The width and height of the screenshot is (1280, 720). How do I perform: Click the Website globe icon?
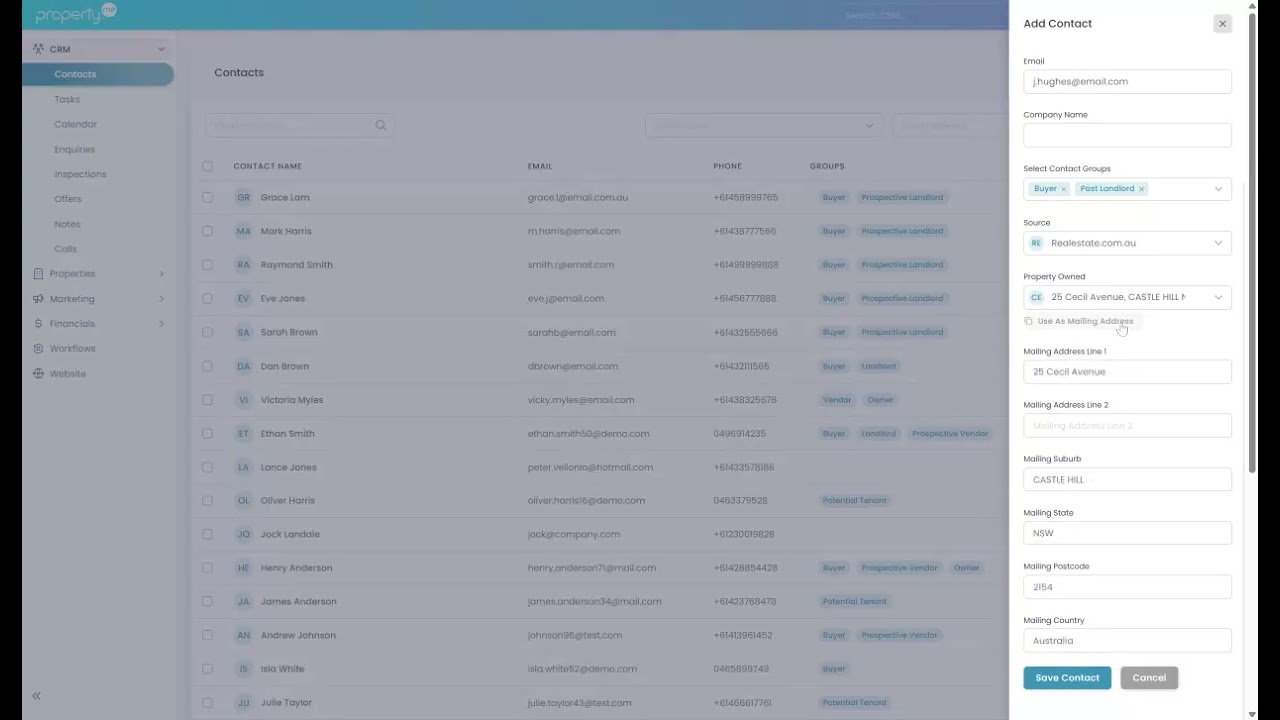tap(38, 374)
